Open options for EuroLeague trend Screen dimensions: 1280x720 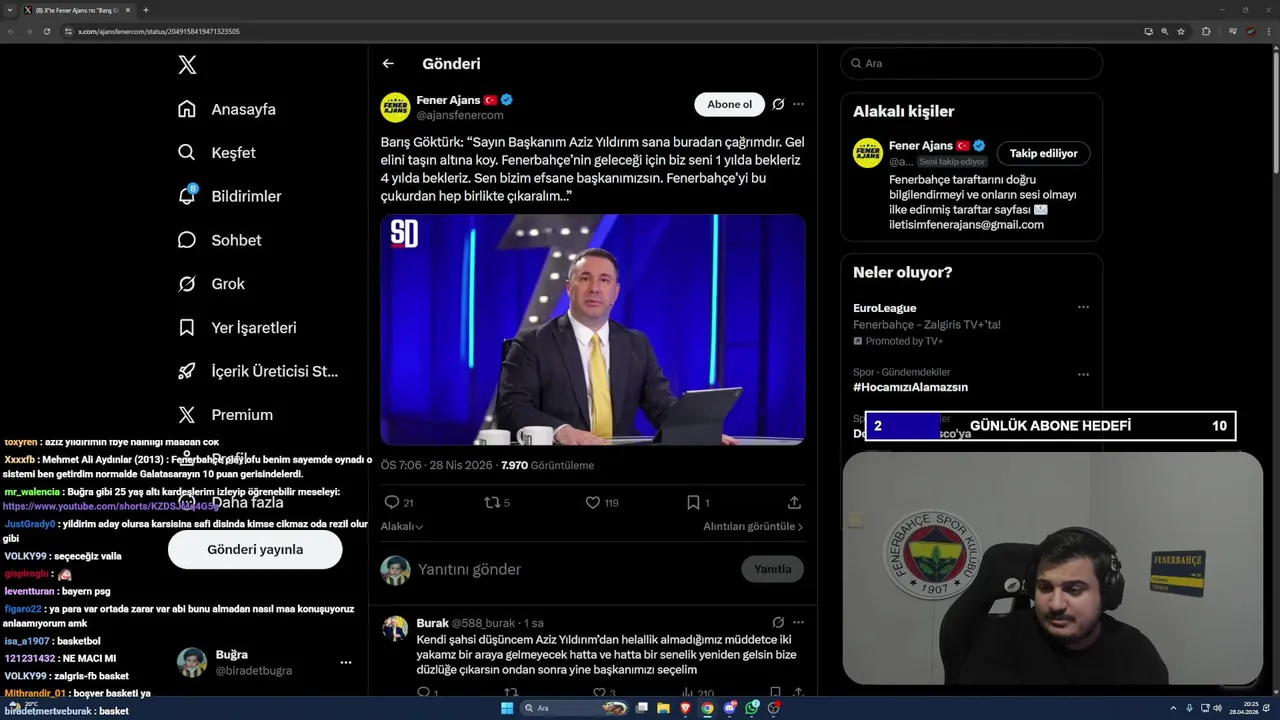1083,308
